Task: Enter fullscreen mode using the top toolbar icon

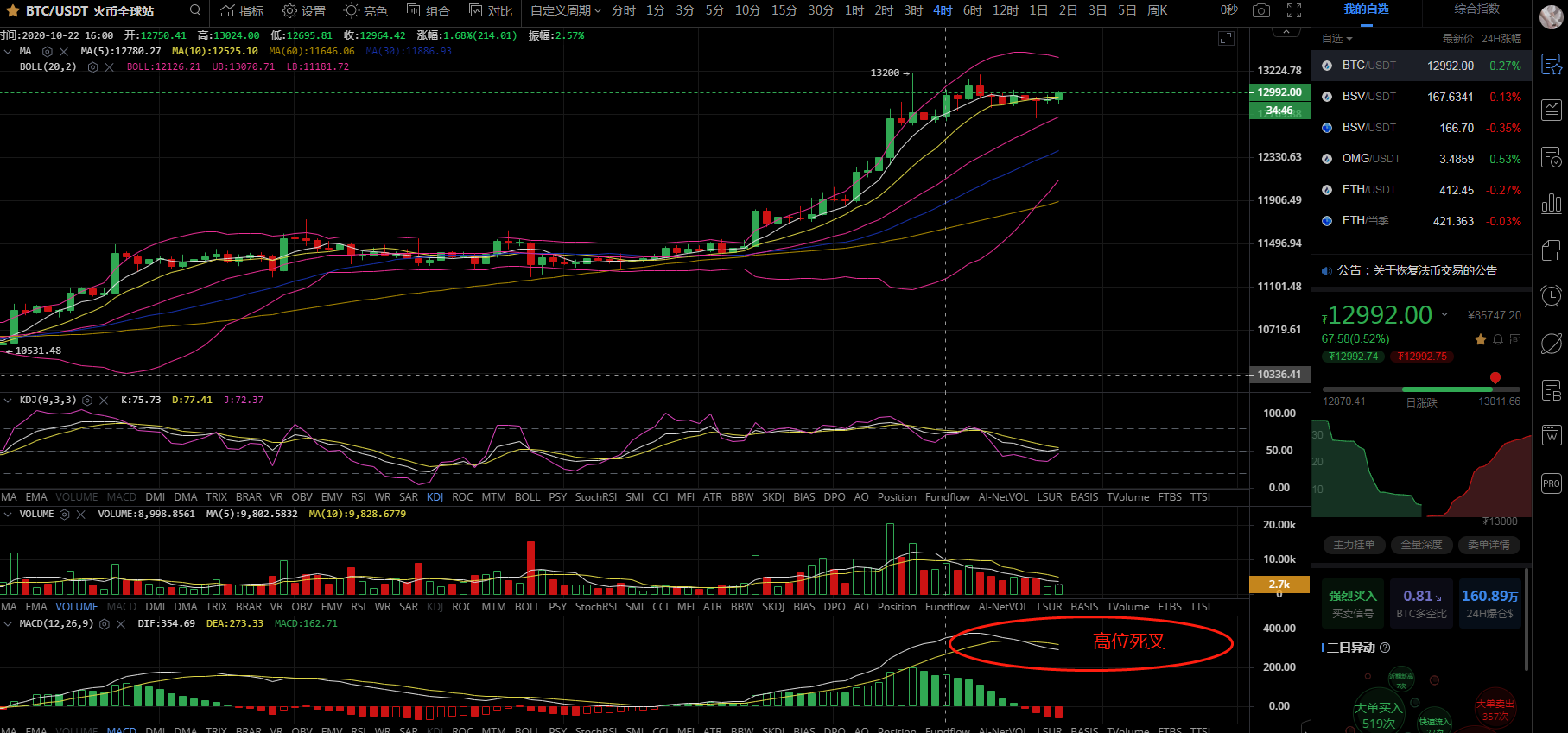Action: click(x=1294, y=10)
